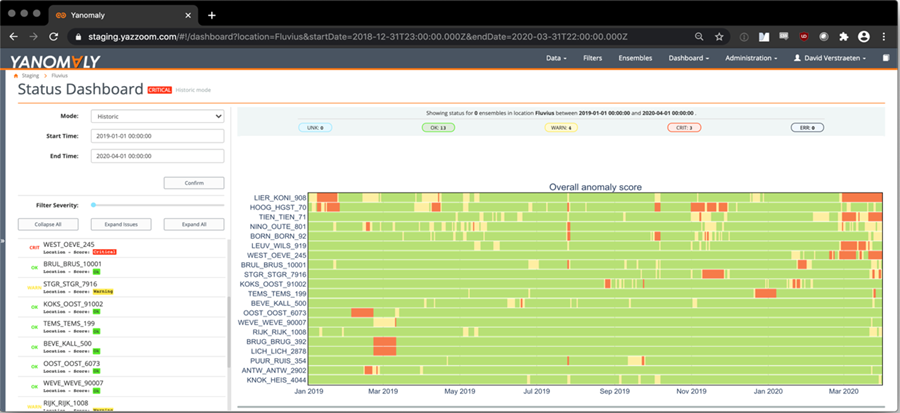Image resolution: width=900 pixels, height=413 pixels.
Task: Open the document icon at navbar right
Action: (886, 58)
